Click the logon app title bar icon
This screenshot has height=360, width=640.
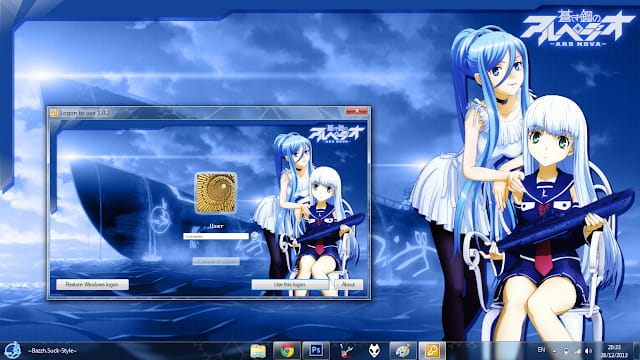tap(53, 113)
